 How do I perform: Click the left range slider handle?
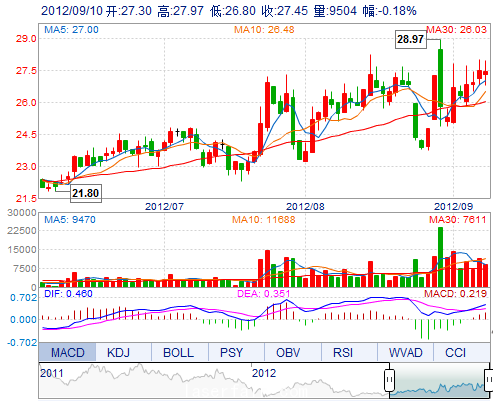pyautogui.click(x=389, y=380)
